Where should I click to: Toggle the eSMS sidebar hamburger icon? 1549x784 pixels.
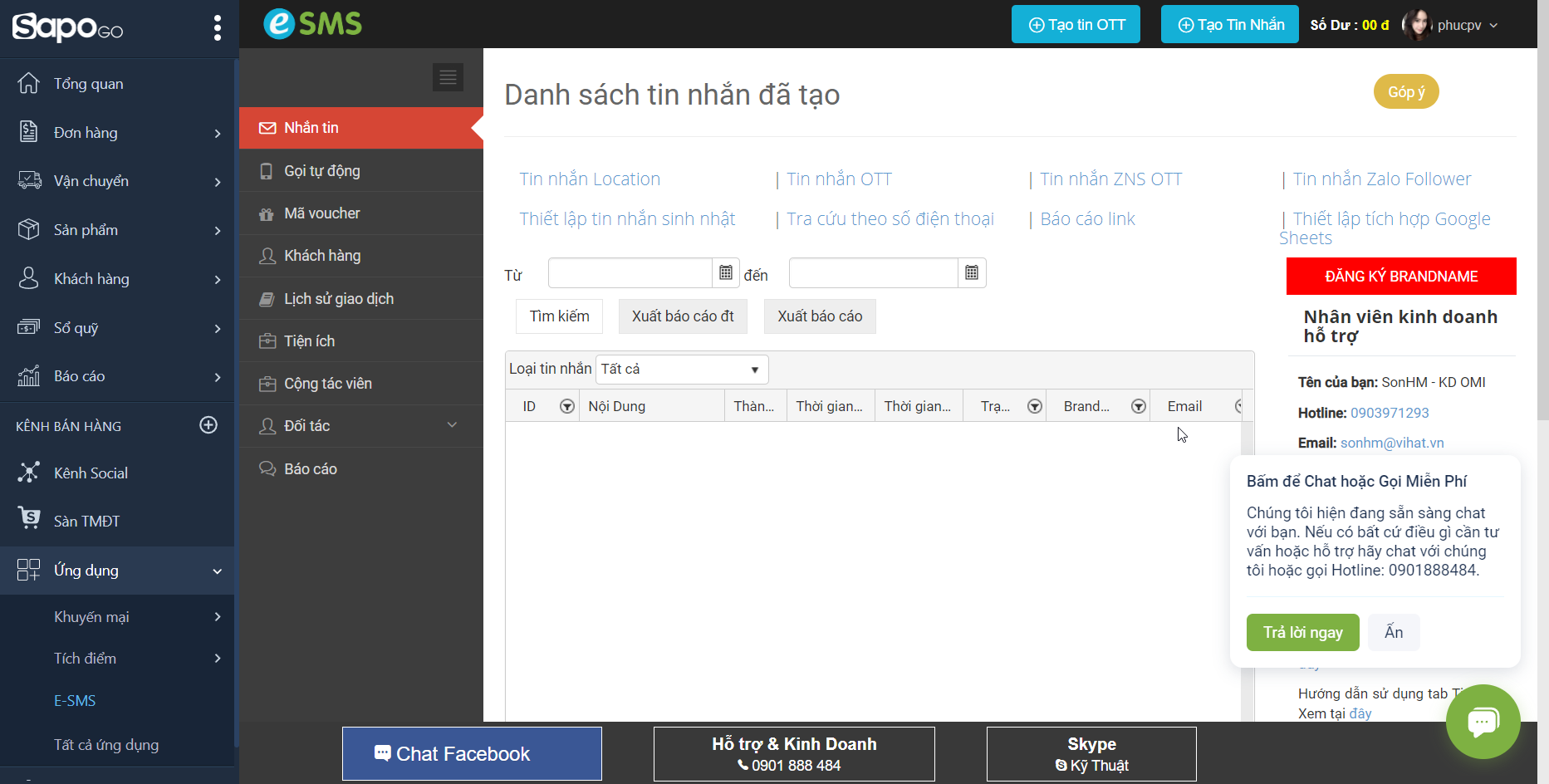[x=448, y=77]
